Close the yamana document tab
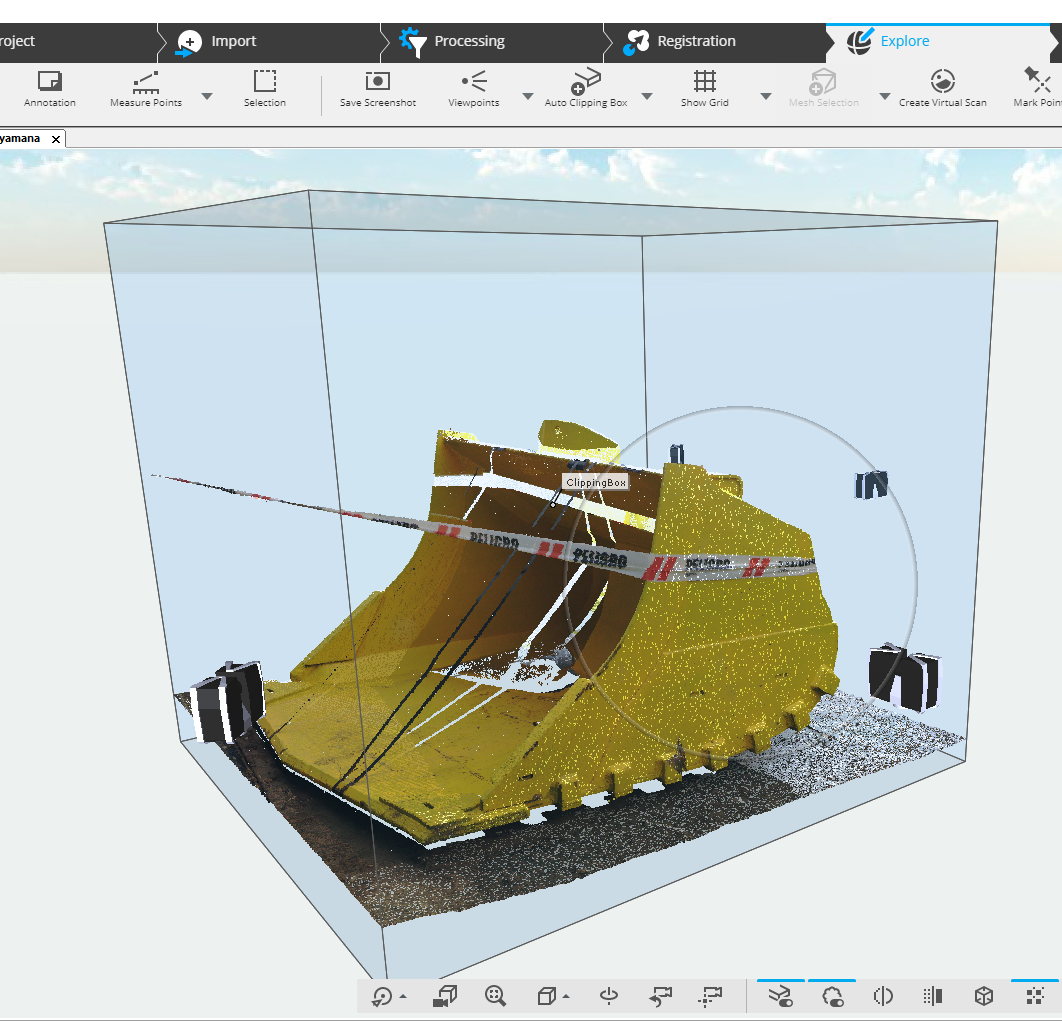 click(56, 139)
